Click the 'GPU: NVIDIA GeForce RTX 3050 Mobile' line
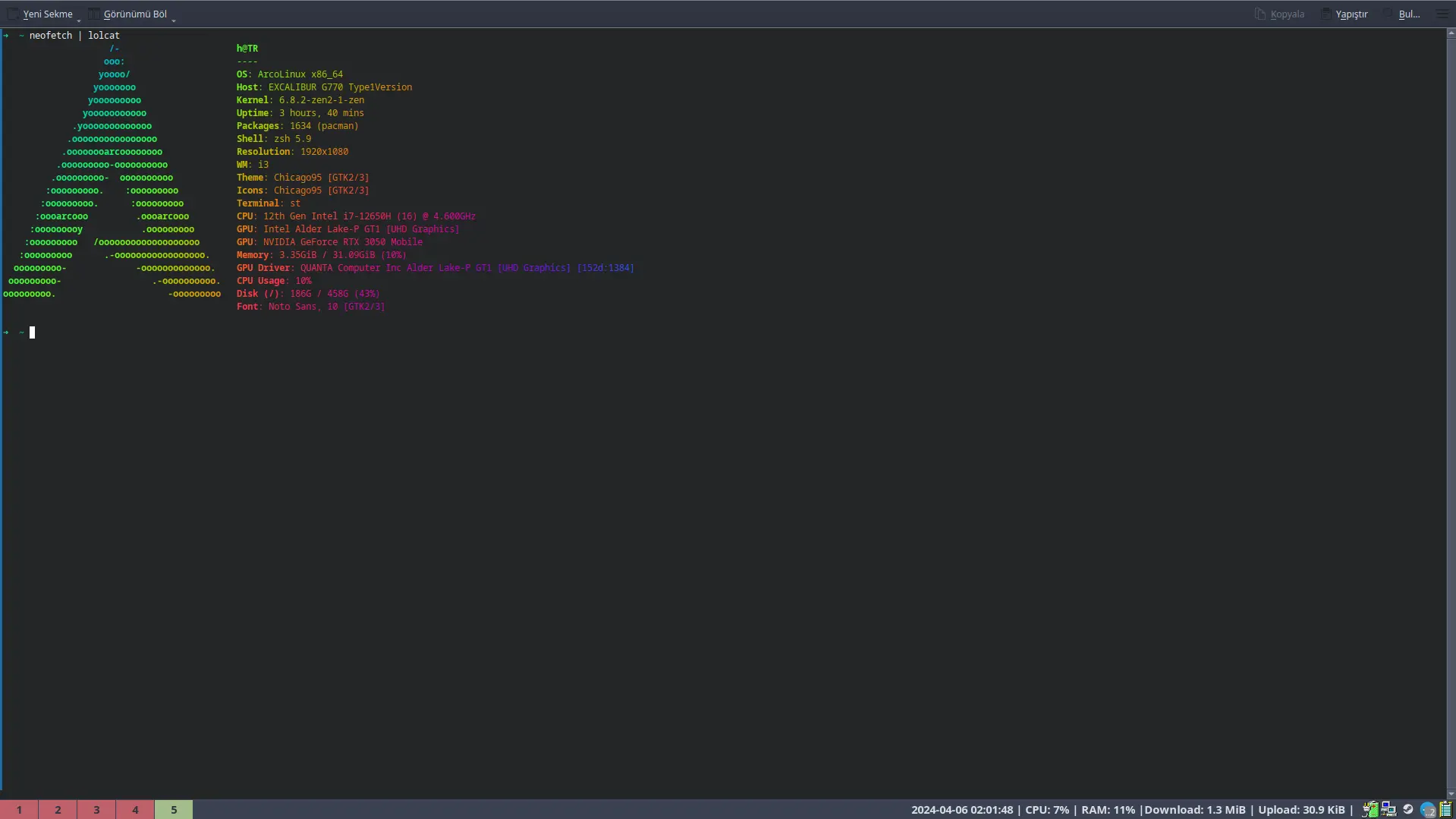 pyautogui.click(x=329, y=242)
